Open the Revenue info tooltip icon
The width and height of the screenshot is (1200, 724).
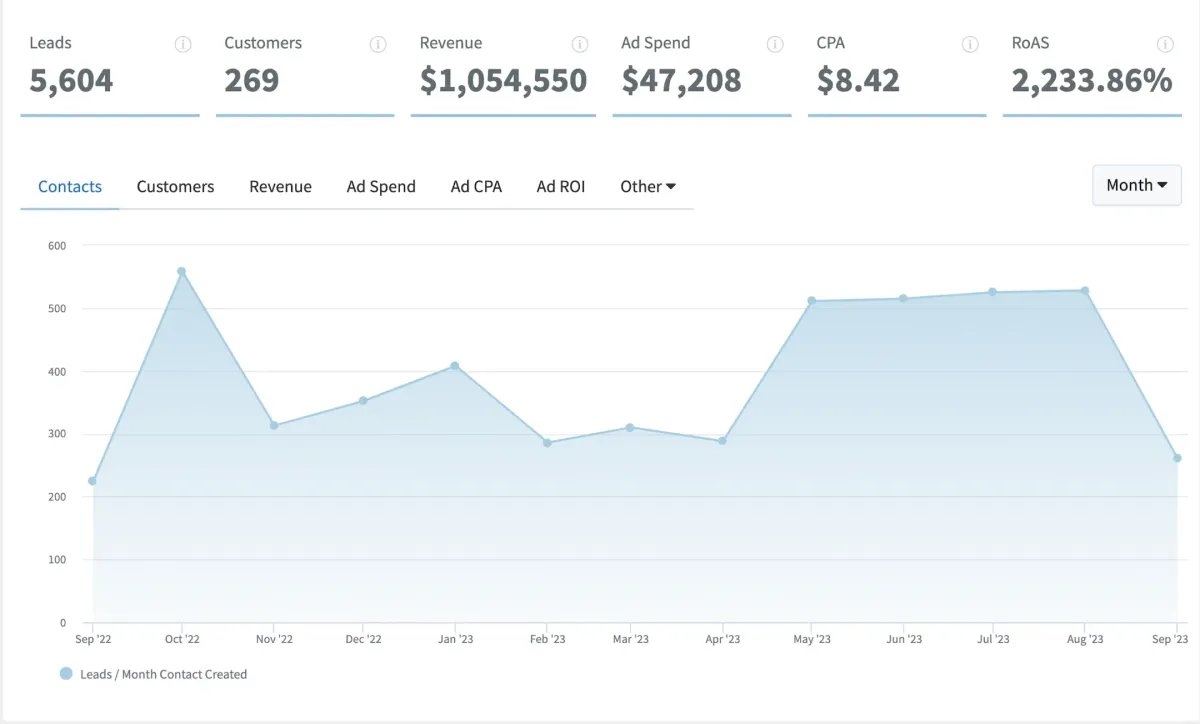(580, 44)
